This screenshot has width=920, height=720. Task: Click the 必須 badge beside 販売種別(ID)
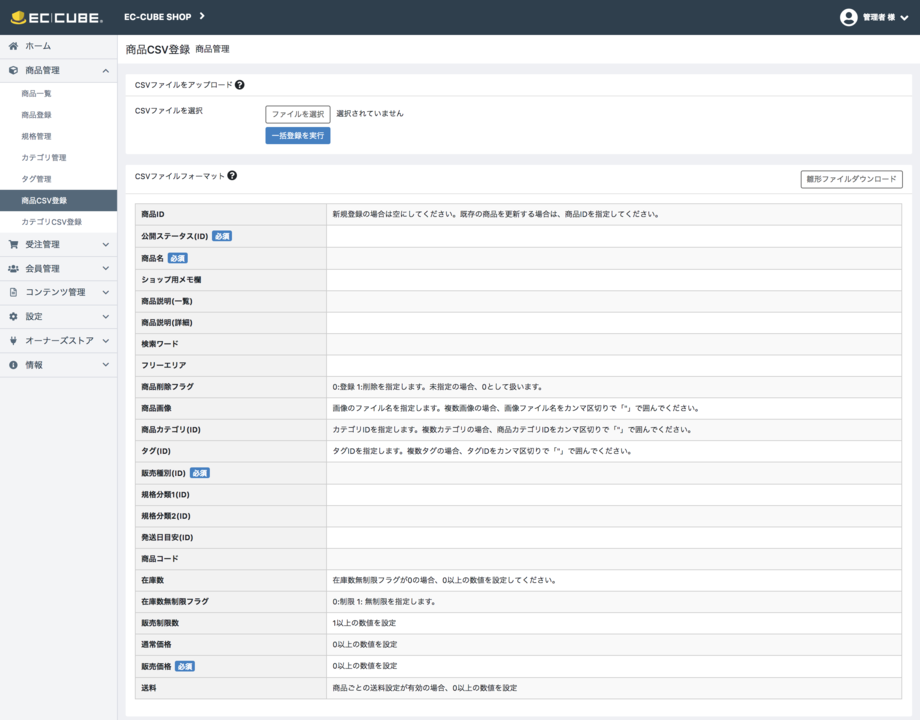[199, 473]
